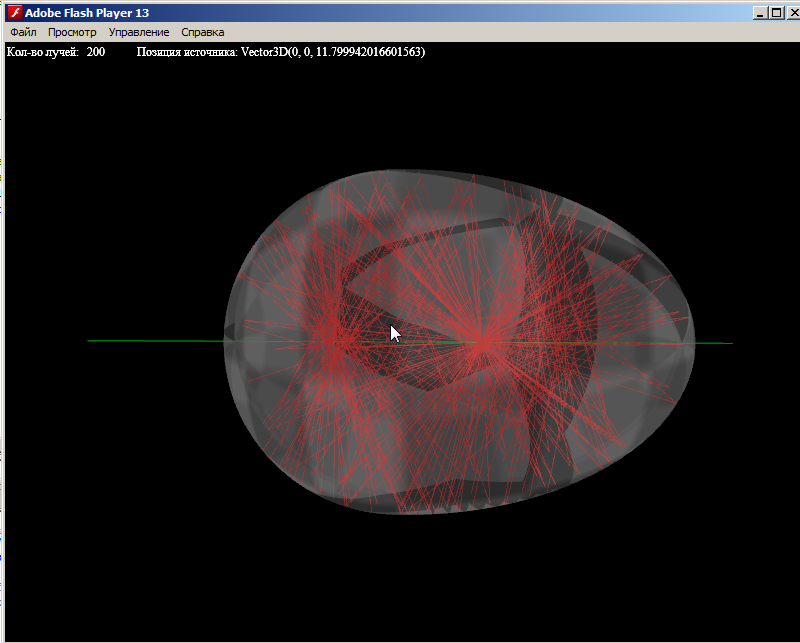Click the left end of the green axis line

[90, 341]
